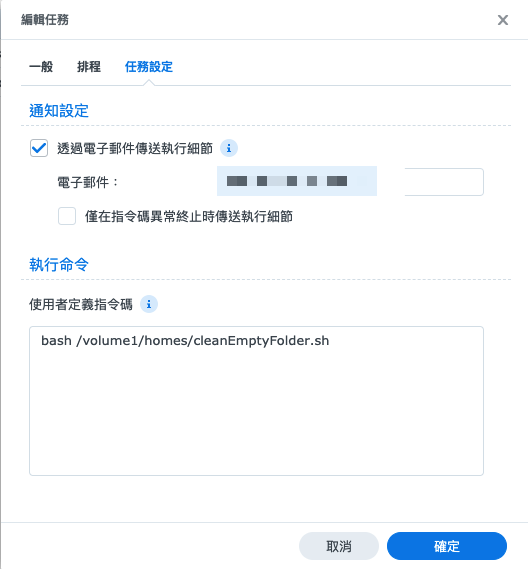Open the info tip beside 透過電子郵件傳送執行細節
This screenshot has width=528, height=569.
click(x=229, y=148)
